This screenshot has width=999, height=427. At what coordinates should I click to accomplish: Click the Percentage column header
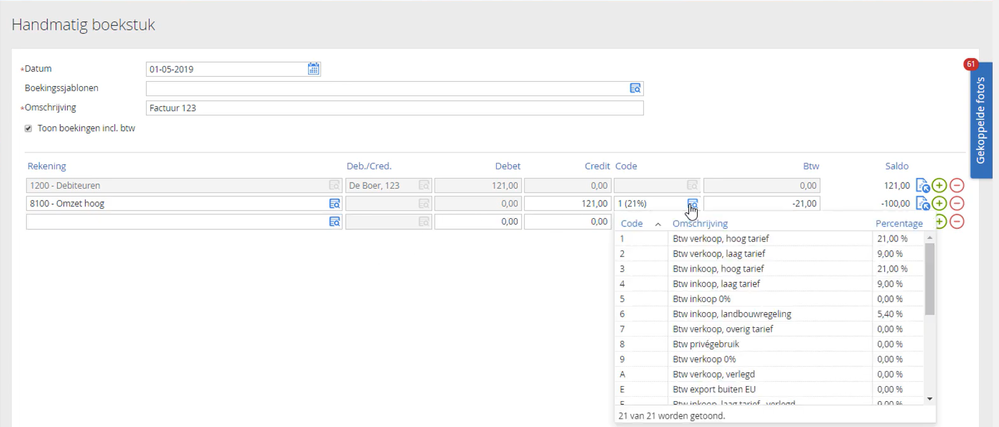pos(898,224)
